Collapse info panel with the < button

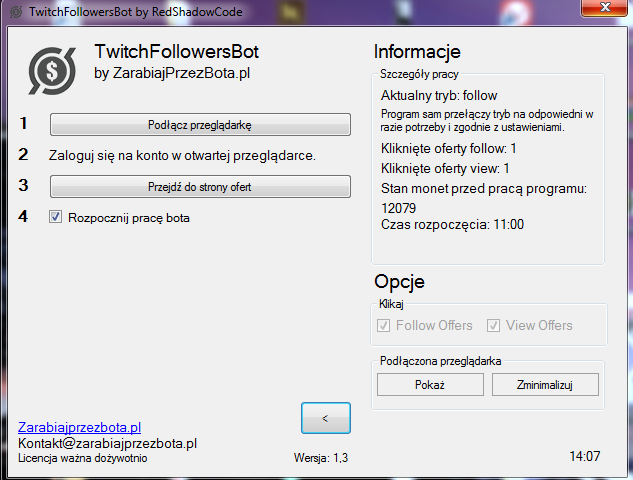[326, 418]
